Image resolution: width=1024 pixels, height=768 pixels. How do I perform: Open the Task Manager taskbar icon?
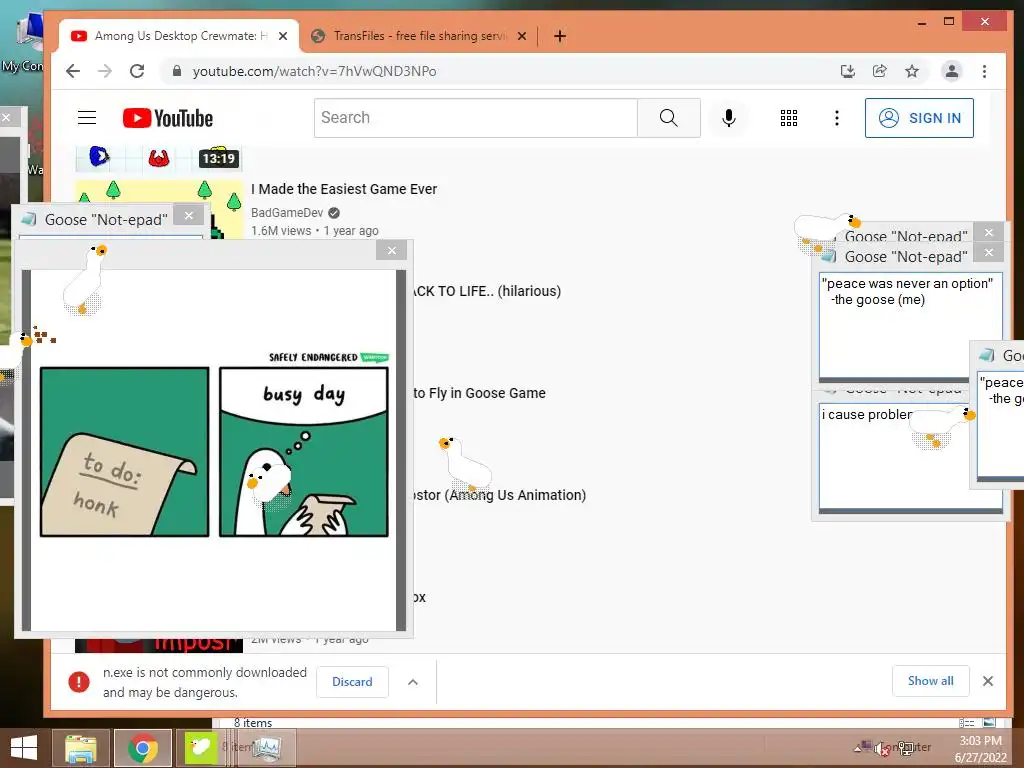tap(266, 748)
